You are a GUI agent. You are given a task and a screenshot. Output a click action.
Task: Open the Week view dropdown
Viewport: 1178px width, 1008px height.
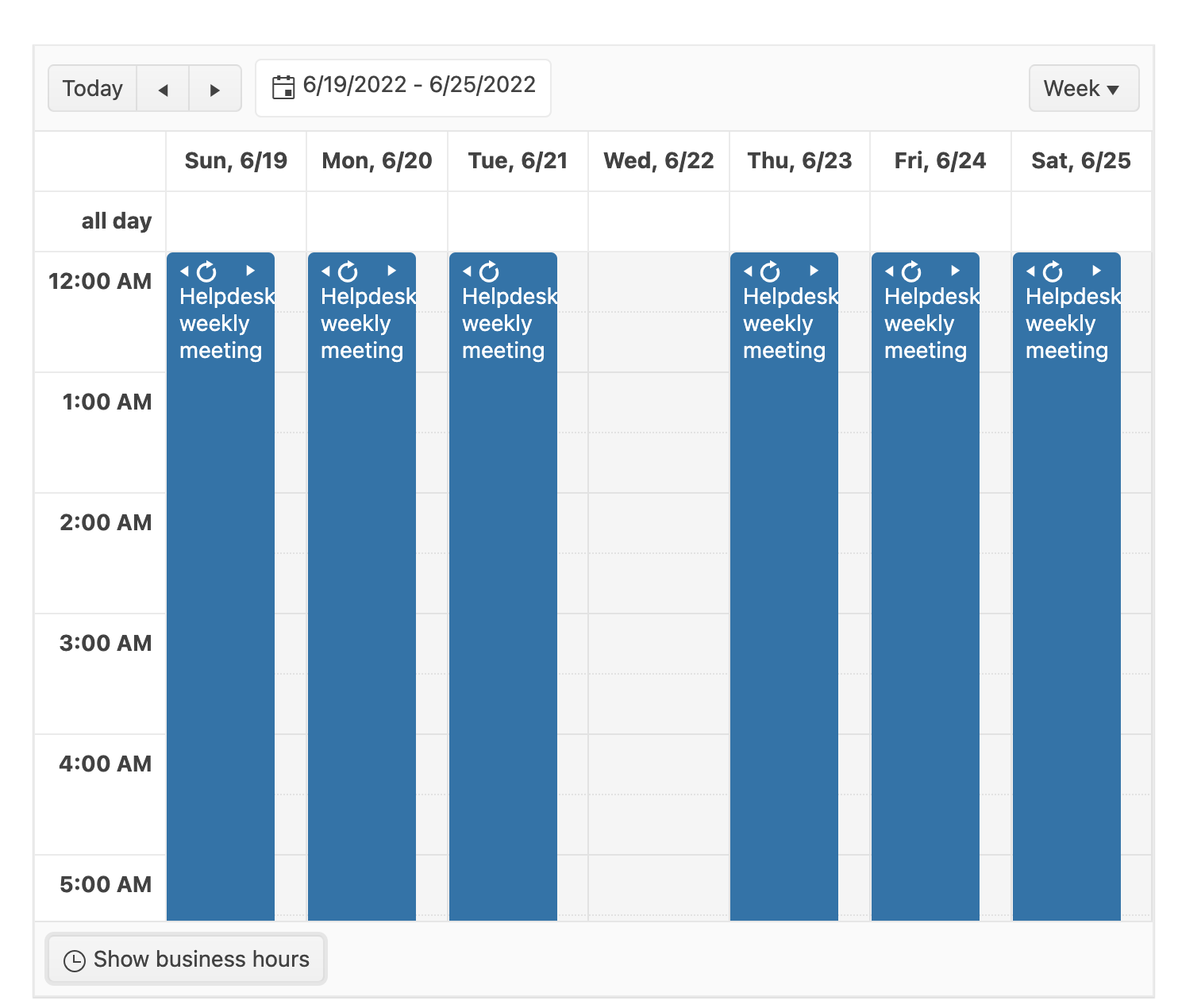pos(1083,89)
